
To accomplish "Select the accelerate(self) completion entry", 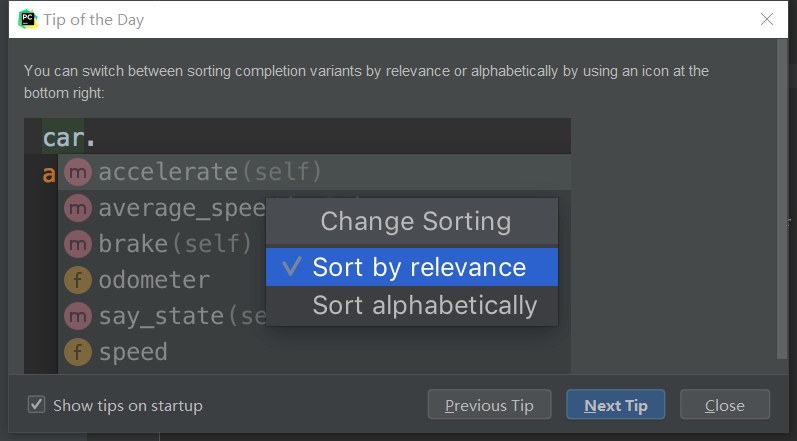I will click(210, 172).
